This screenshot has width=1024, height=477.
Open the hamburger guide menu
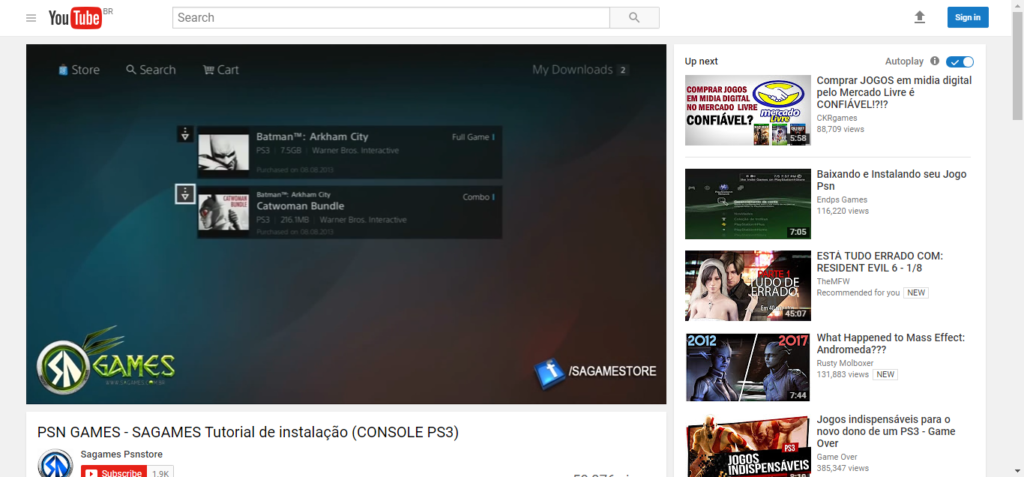pyautogui.click(x=31, y=18)
